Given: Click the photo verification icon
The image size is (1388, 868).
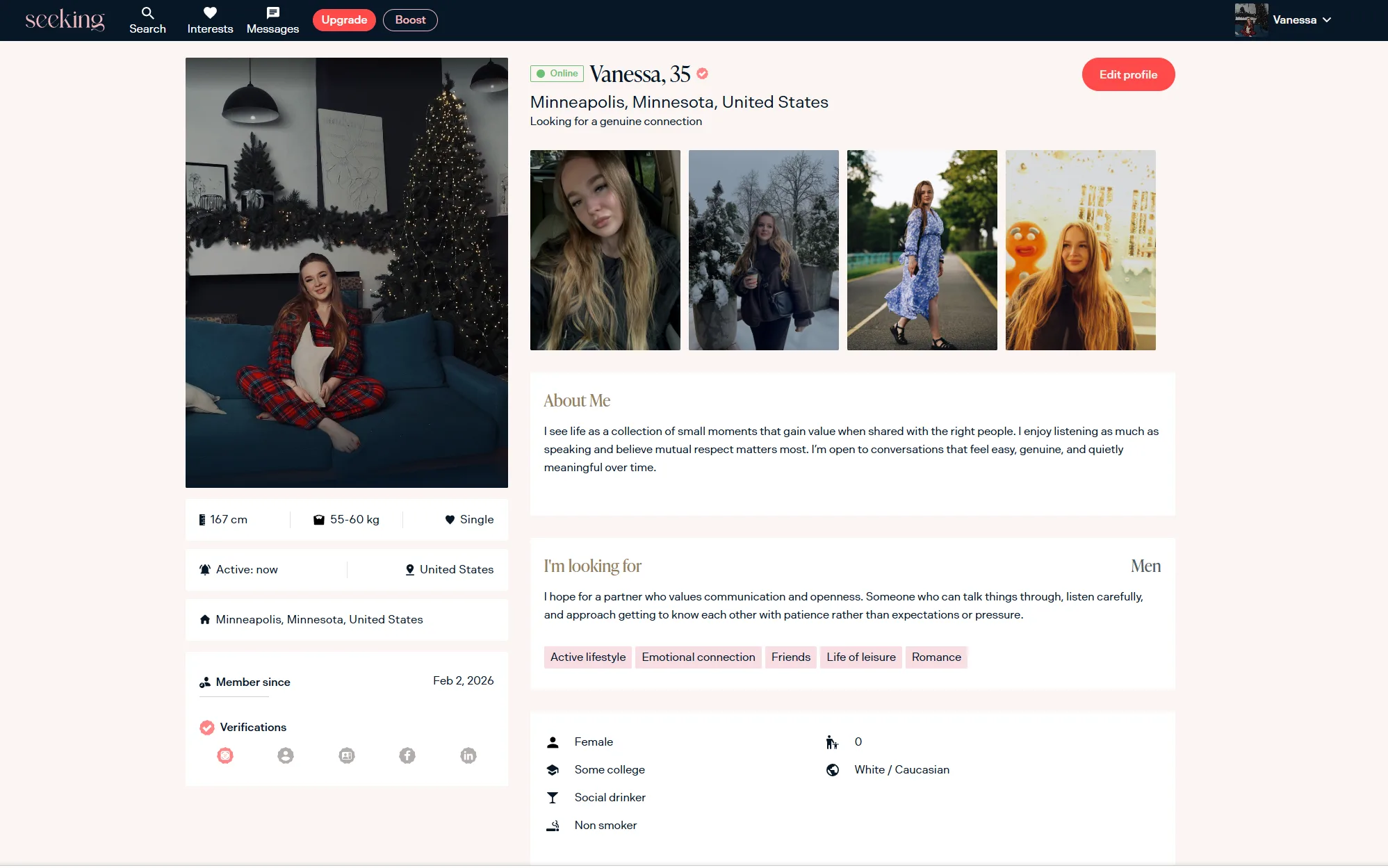Looking at the screenshot, I should (x=225, y=755).
